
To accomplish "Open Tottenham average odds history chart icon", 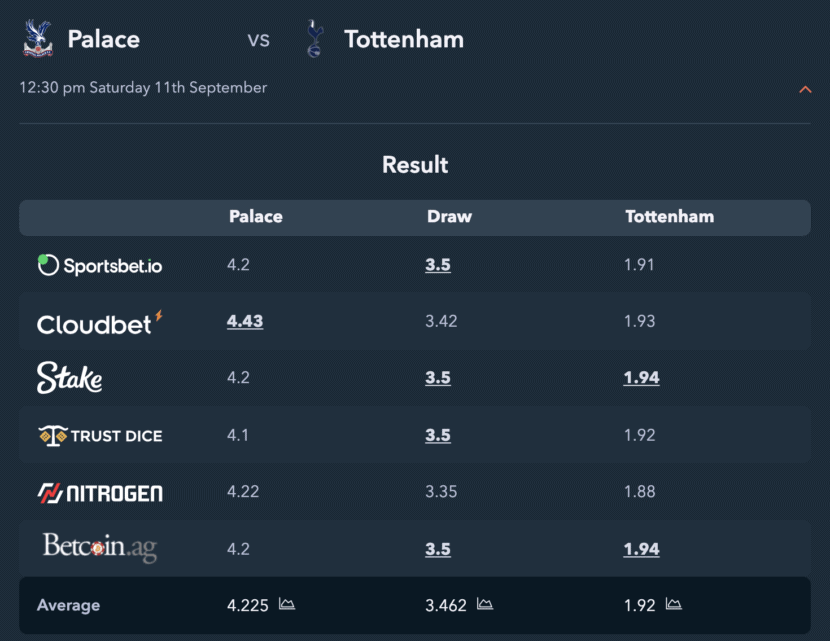I will tap(673, 604).
